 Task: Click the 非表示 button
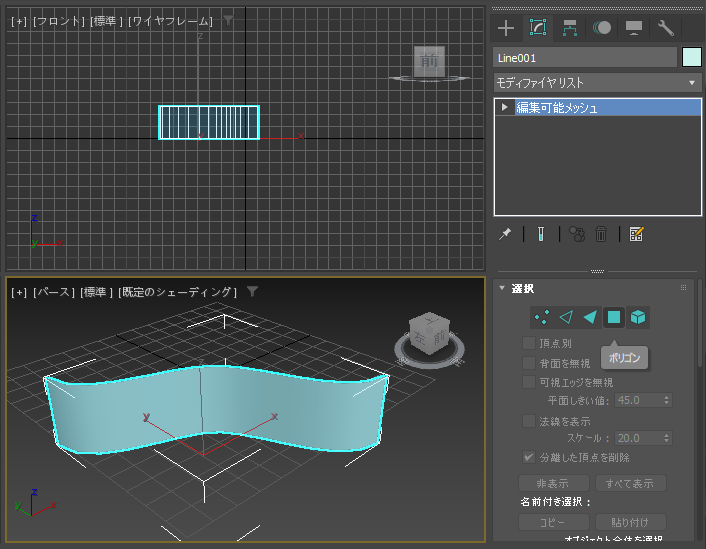pos(554,484)
